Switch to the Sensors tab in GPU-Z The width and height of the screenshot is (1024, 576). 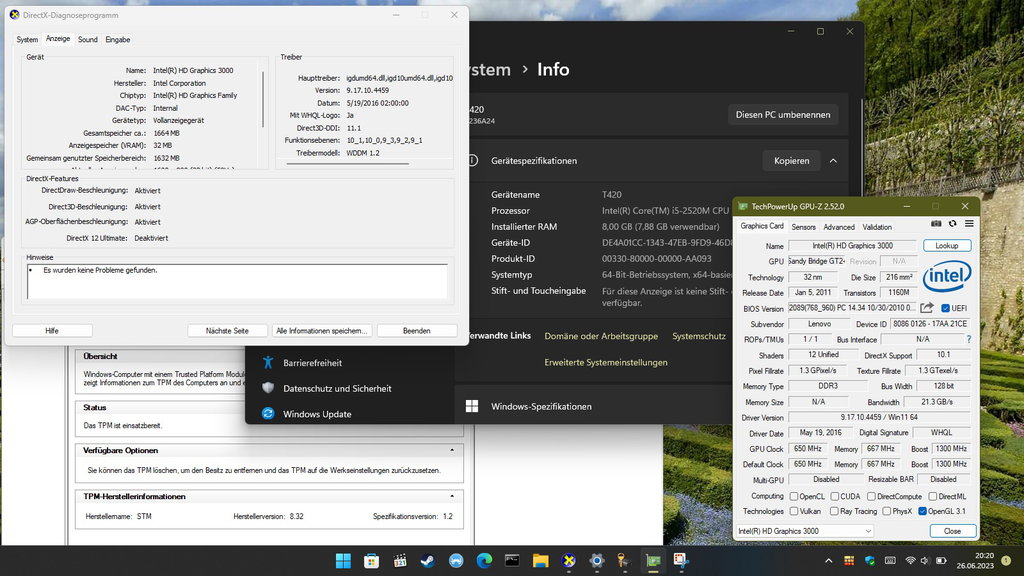[804, 226]
